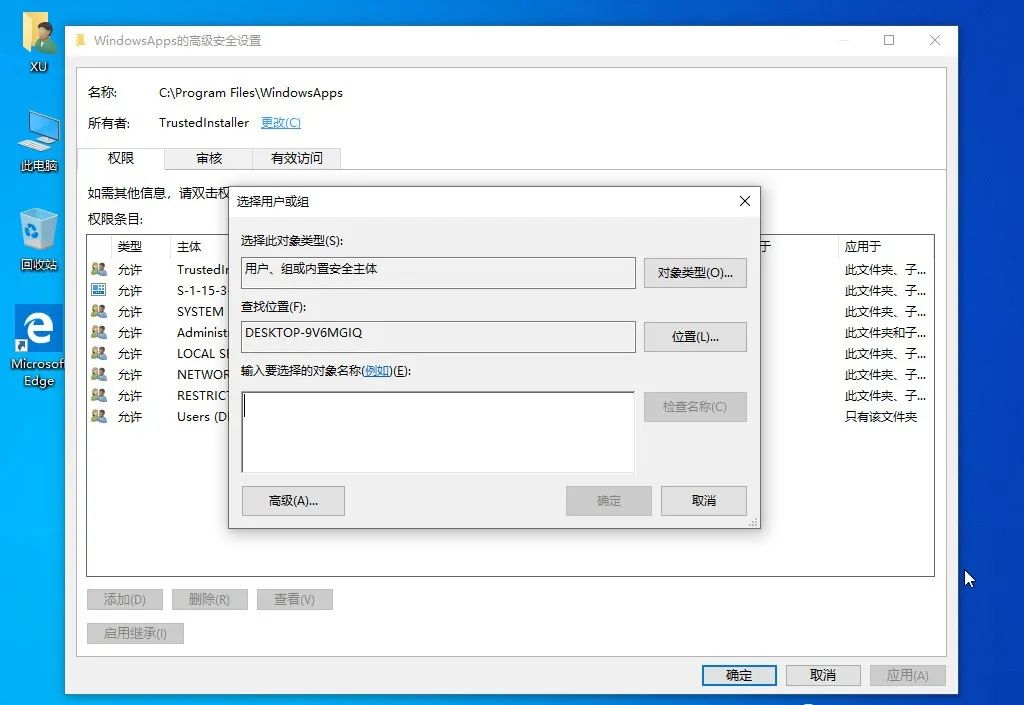The height and width of the screenshot is (705, 1024).
Task: Click the 应用于 column header
Action: click(x=863, y=247)
